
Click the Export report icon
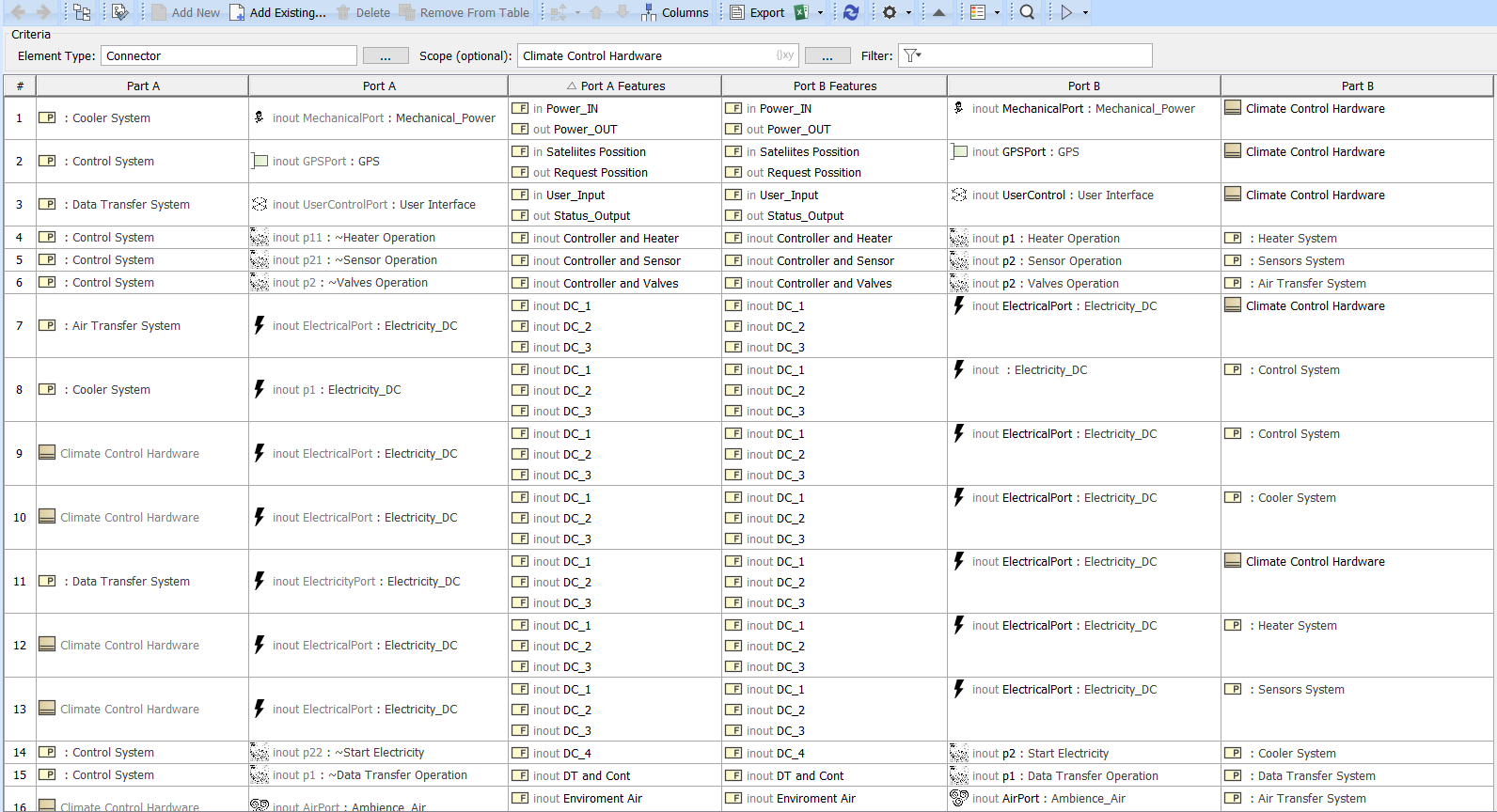click(758, 12)
